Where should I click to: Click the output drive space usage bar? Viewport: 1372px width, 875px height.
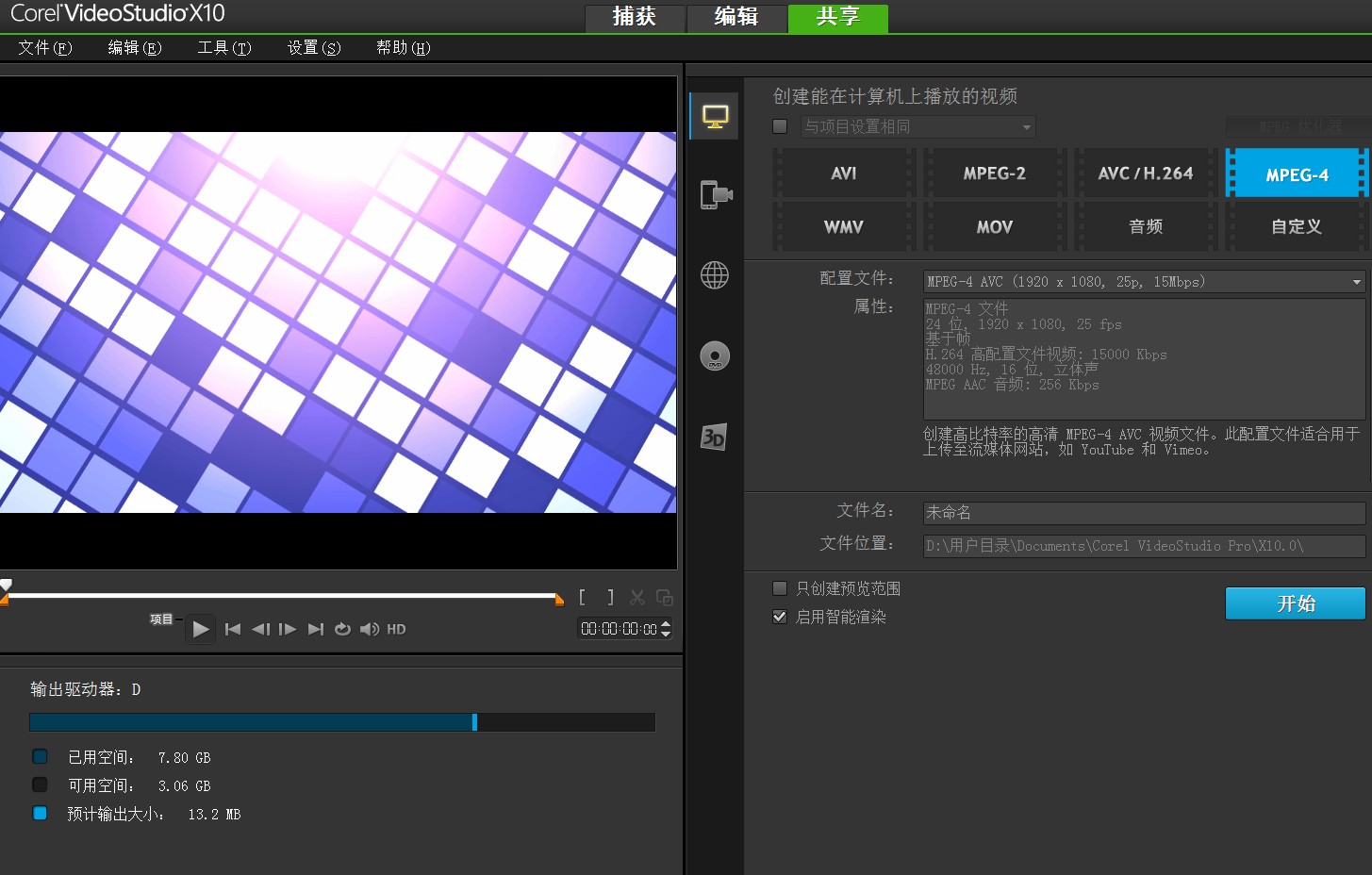pos(342,722)
